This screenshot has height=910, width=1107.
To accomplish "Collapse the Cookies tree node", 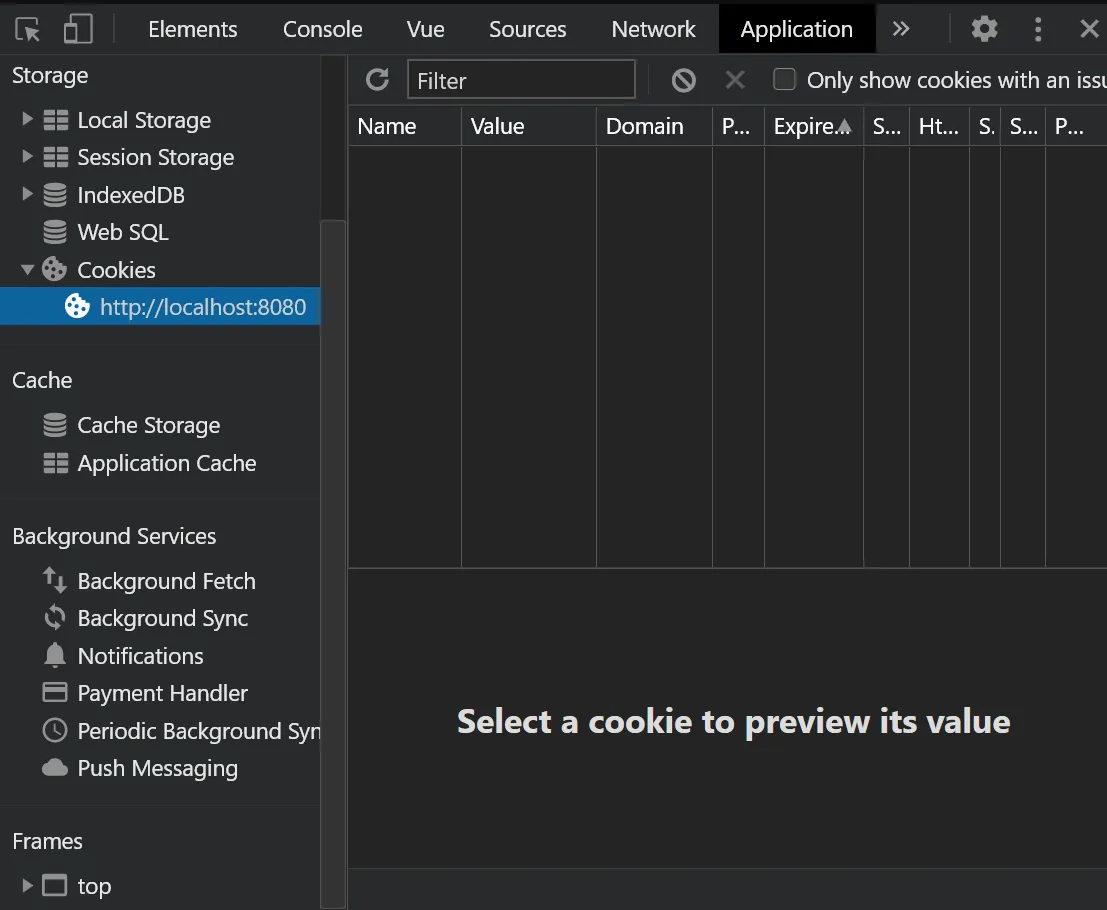I will point(28,270).
